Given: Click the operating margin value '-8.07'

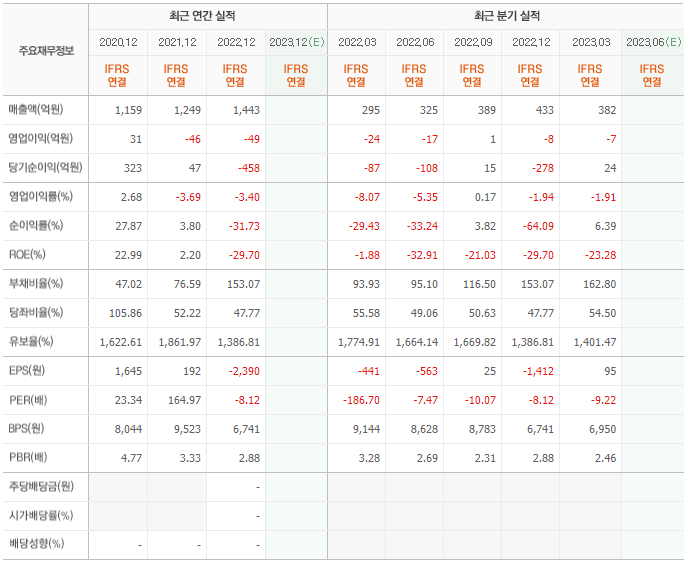Looking at the screenshot, I should 367,197.
